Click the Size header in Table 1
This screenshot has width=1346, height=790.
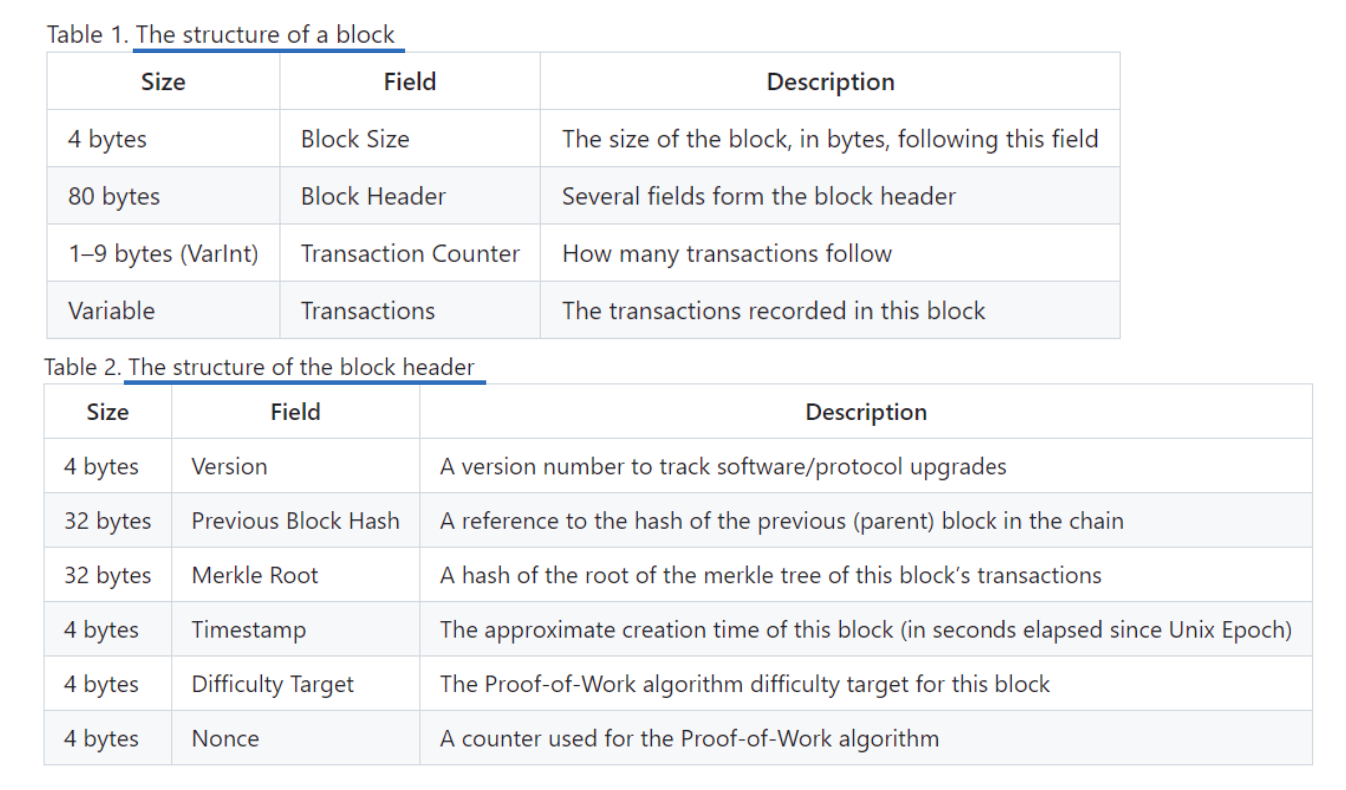coord(163,82)
